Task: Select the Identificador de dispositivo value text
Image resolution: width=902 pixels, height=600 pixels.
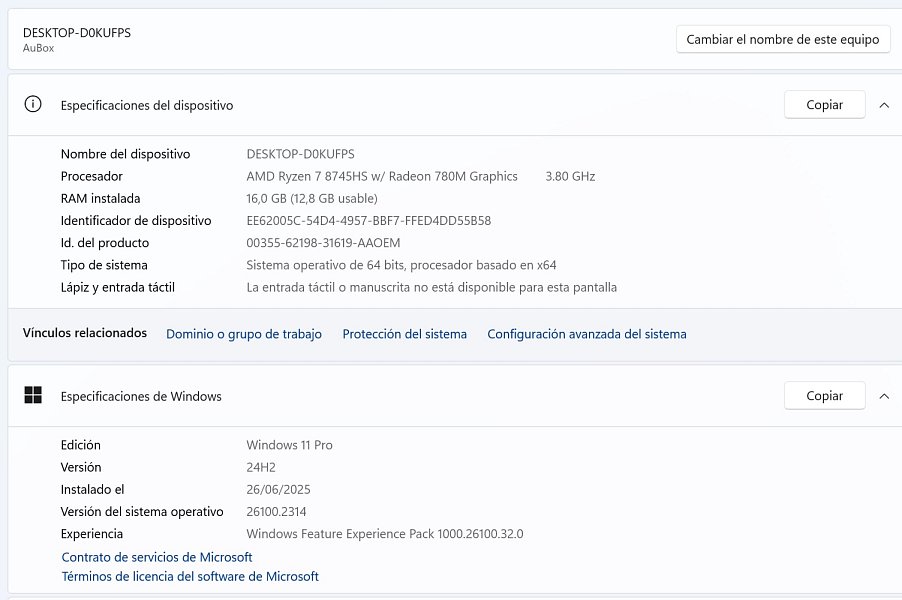Action: coord(368,221)
